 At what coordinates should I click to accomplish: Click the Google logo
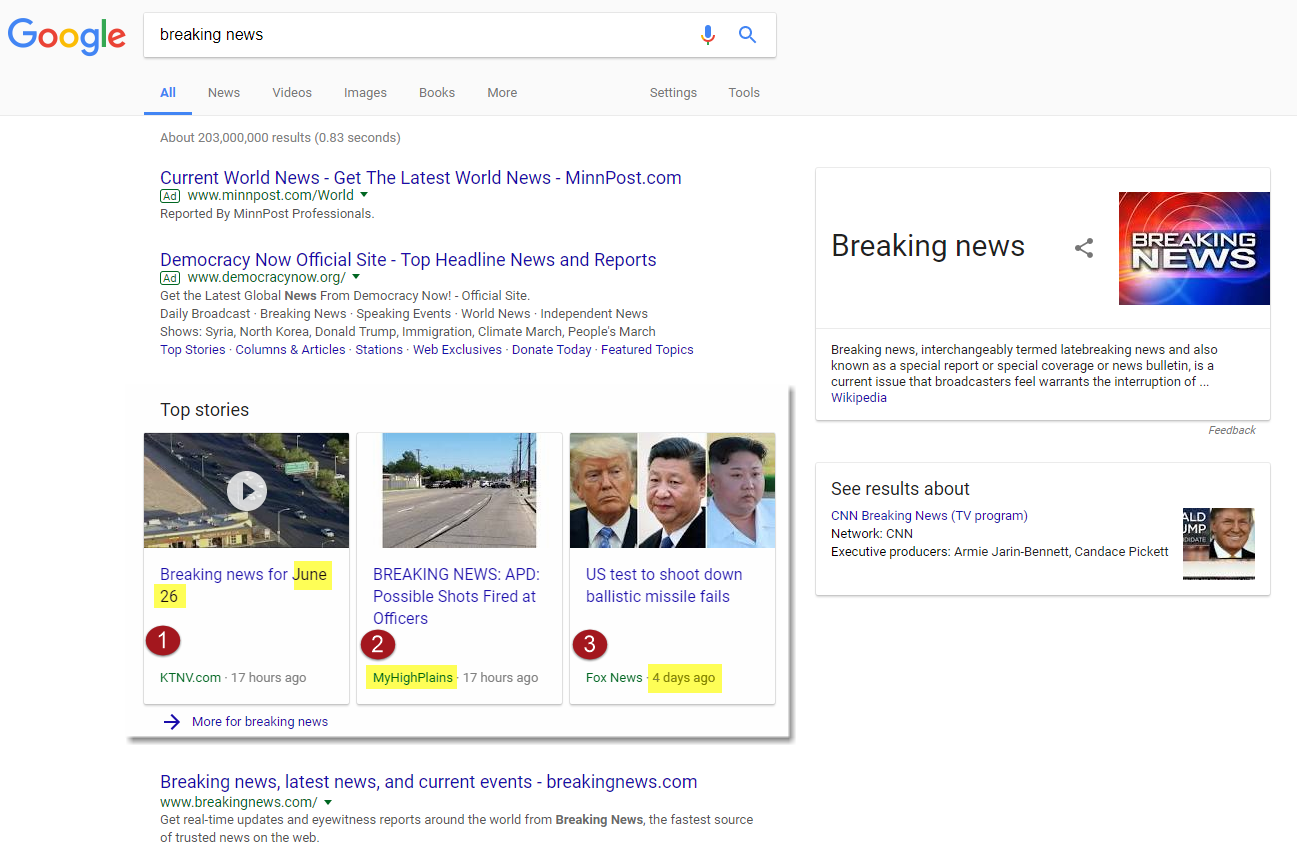point(67,36)
